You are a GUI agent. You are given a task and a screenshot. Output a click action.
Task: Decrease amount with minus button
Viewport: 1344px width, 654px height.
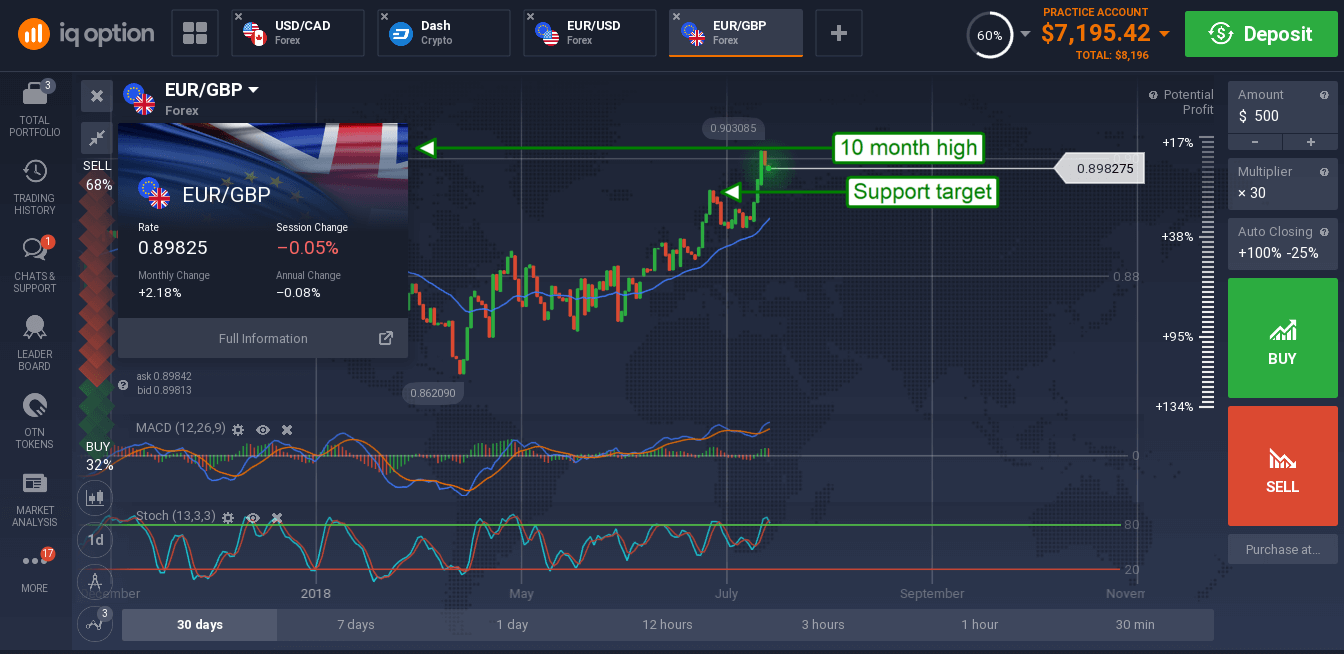[1255, 142]
